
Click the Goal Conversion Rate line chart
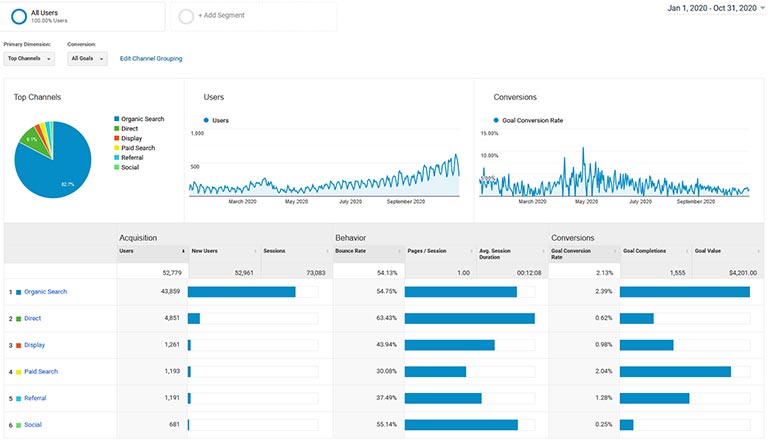(x=614, y=164)
